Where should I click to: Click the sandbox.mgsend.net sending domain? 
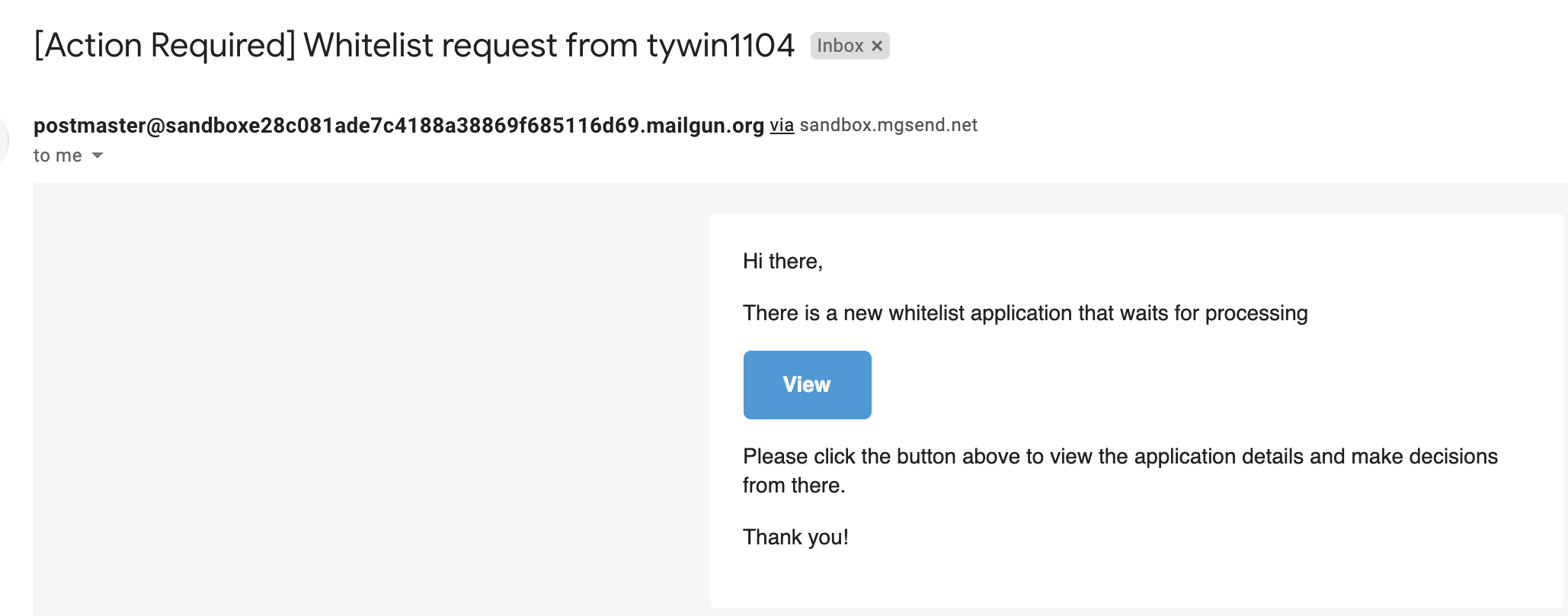888,125
